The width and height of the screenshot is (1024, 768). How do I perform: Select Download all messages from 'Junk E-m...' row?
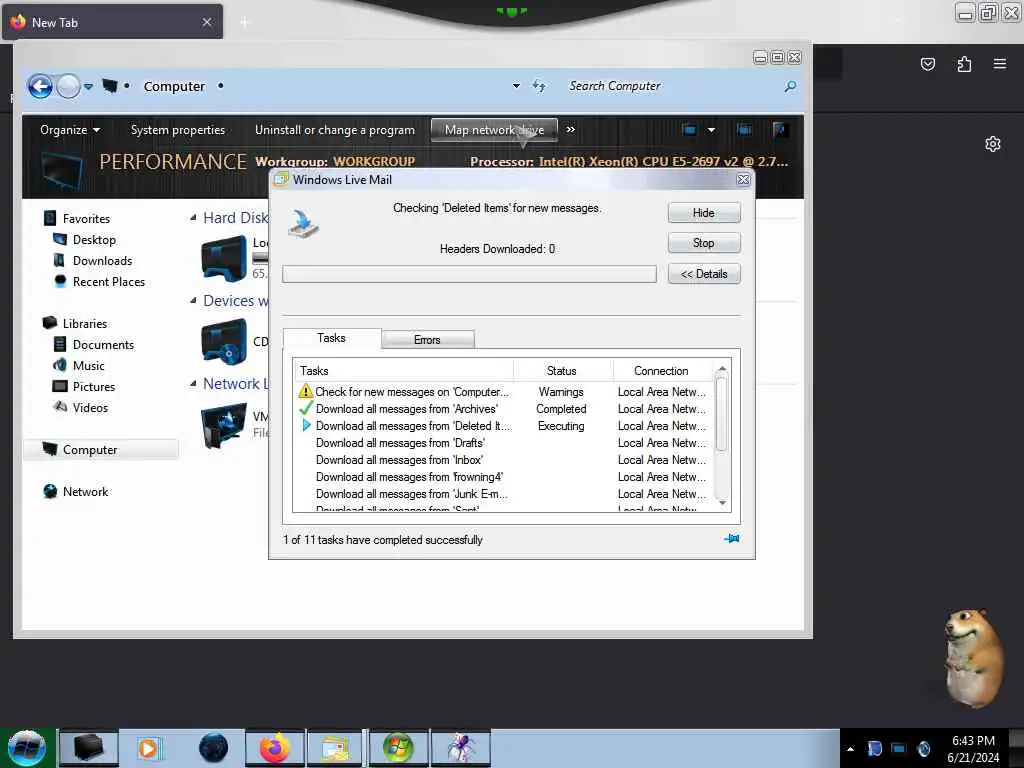coord(504,494)
